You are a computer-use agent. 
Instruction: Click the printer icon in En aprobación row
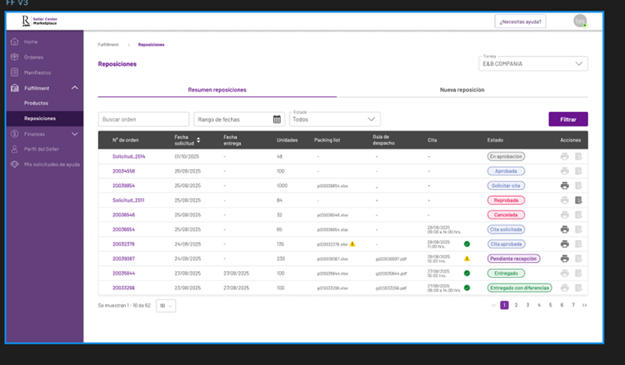point(564,157)
